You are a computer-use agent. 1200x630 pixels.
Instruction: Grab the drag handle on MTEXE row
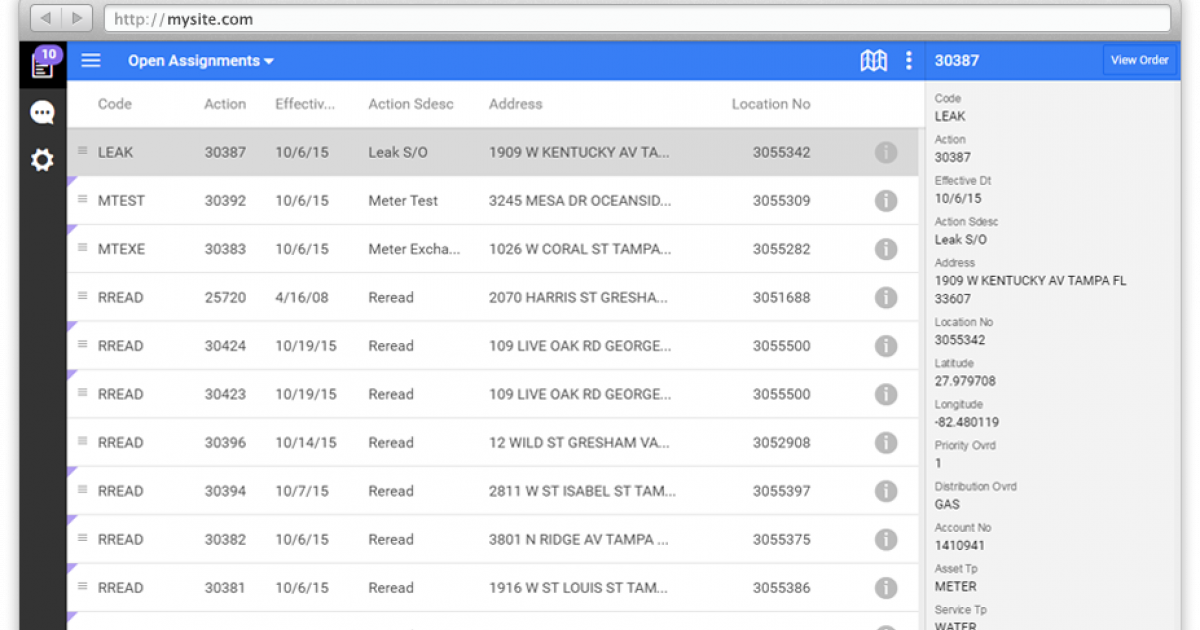click(83, 248)
